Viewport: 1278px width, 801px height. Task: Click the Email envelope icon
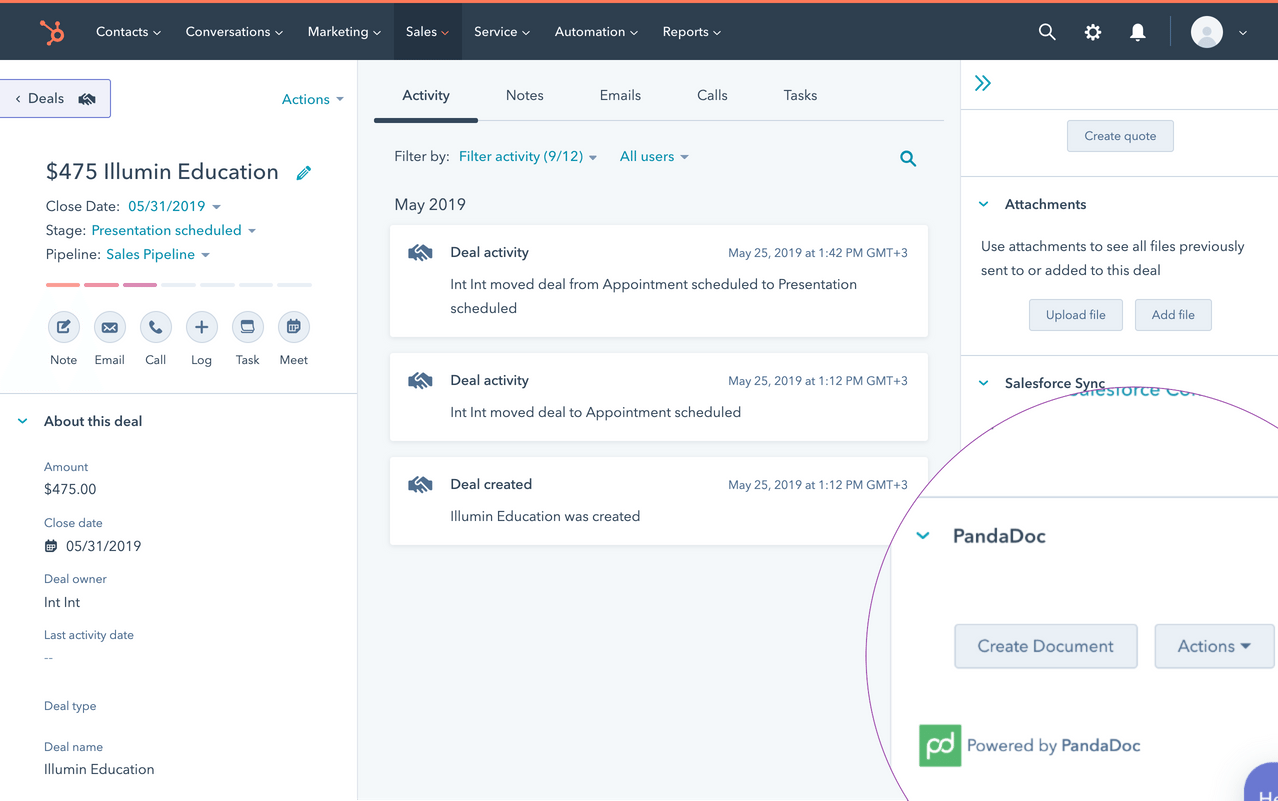tap(109, 327)
